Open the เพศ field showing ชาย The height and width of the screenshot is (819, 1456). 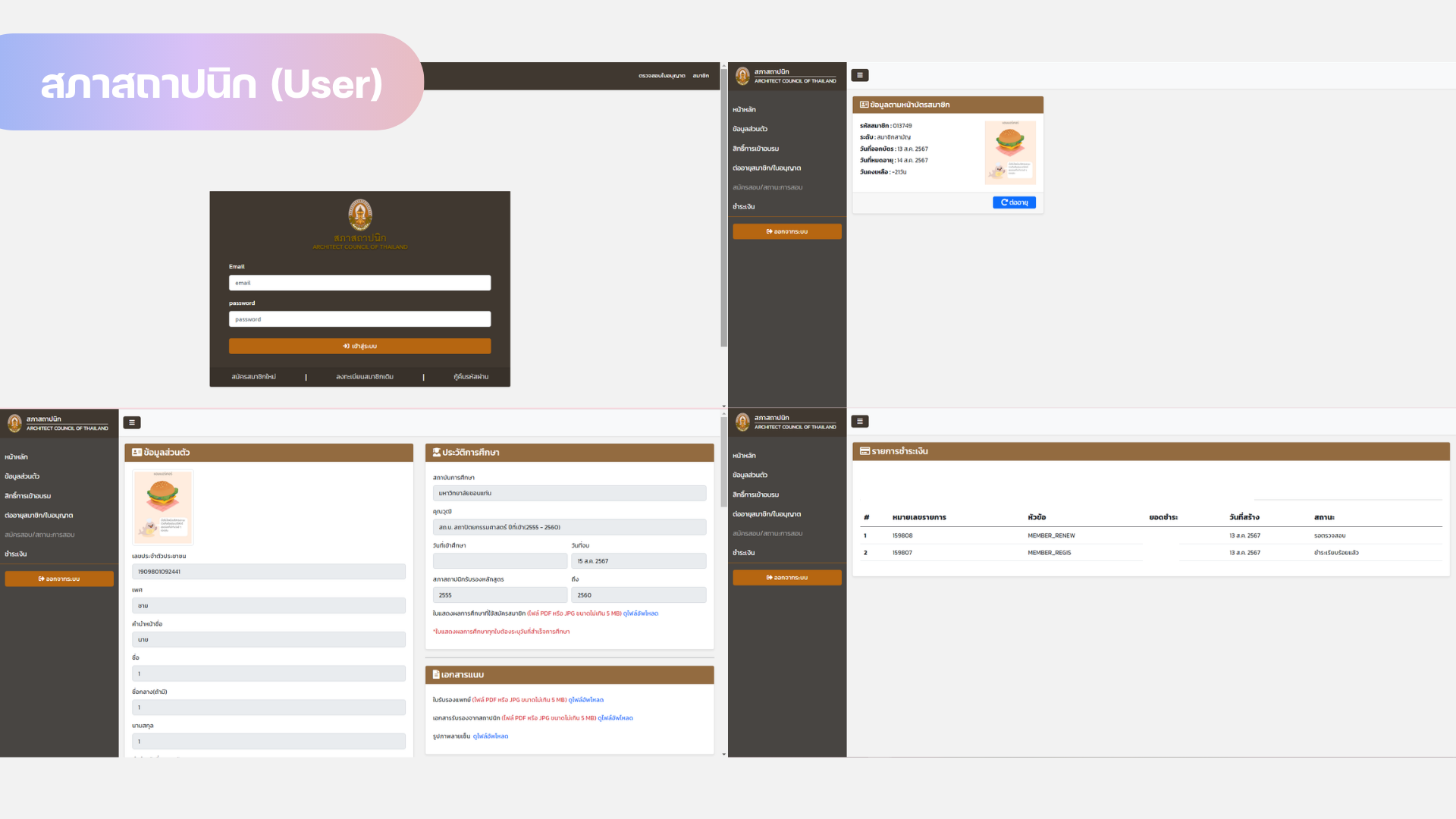click(268, 606)
